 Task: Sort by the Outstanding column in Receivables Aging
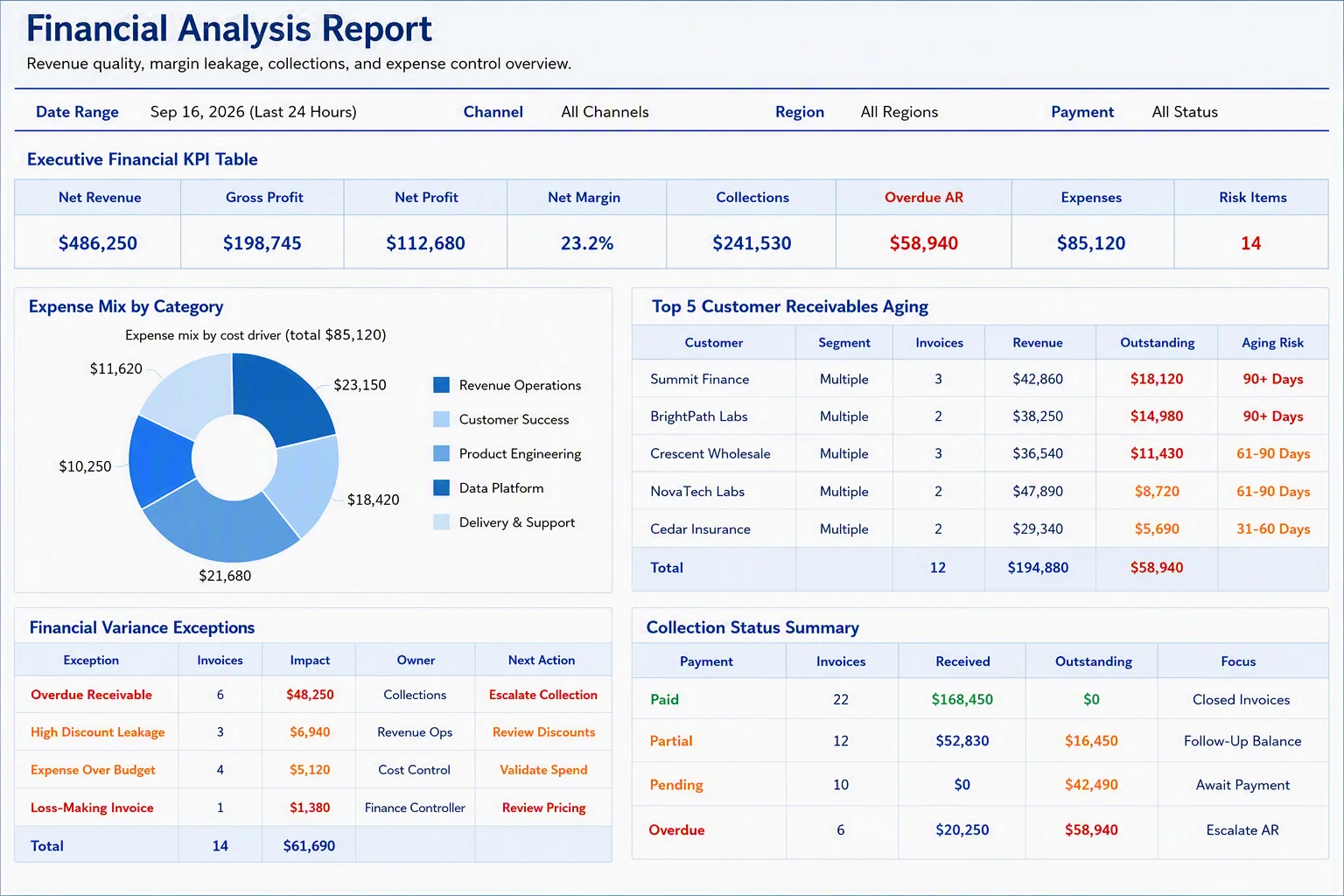click(1157, 343)
